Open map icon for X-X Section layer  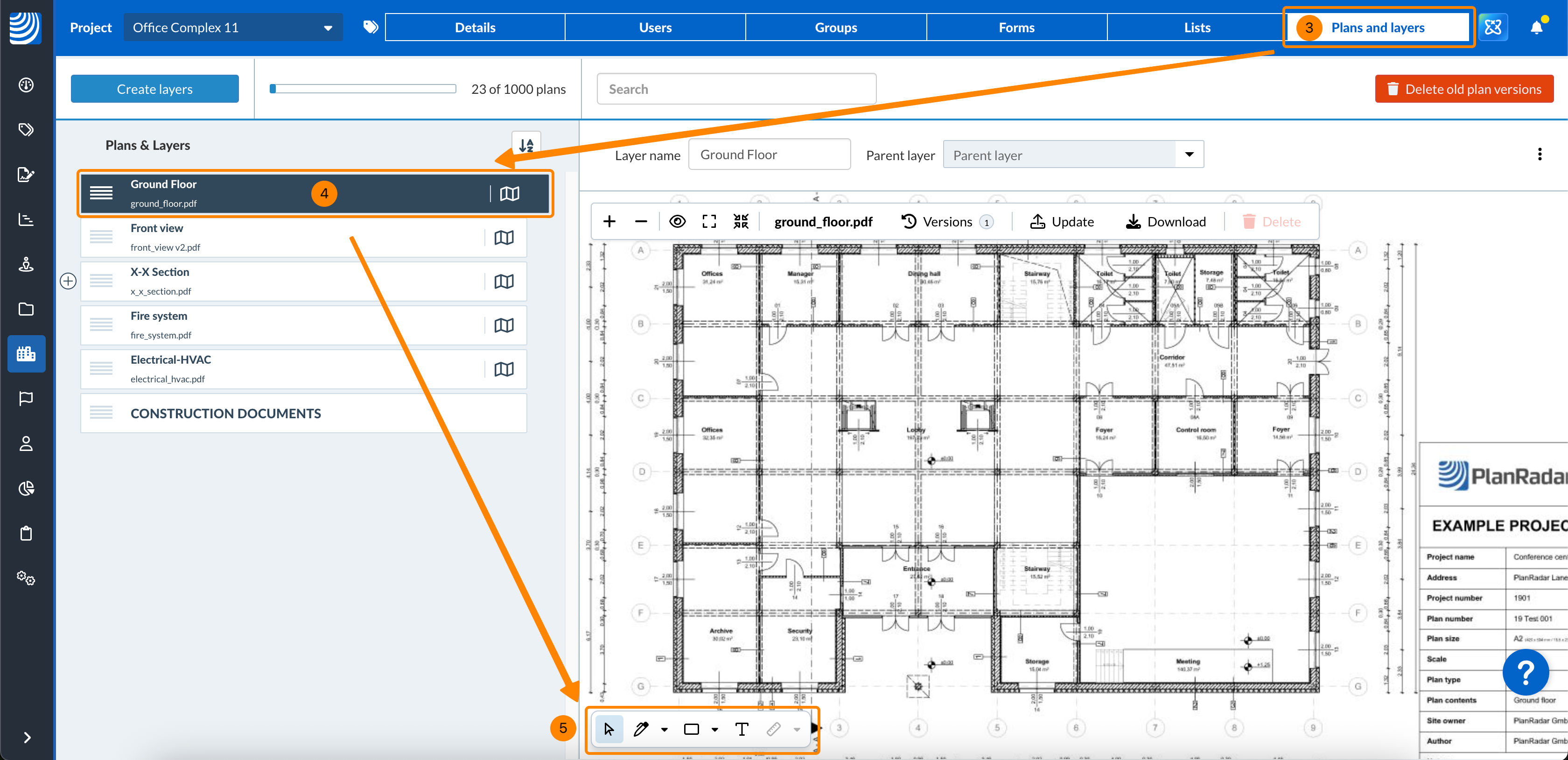click(x=504, y=281)
